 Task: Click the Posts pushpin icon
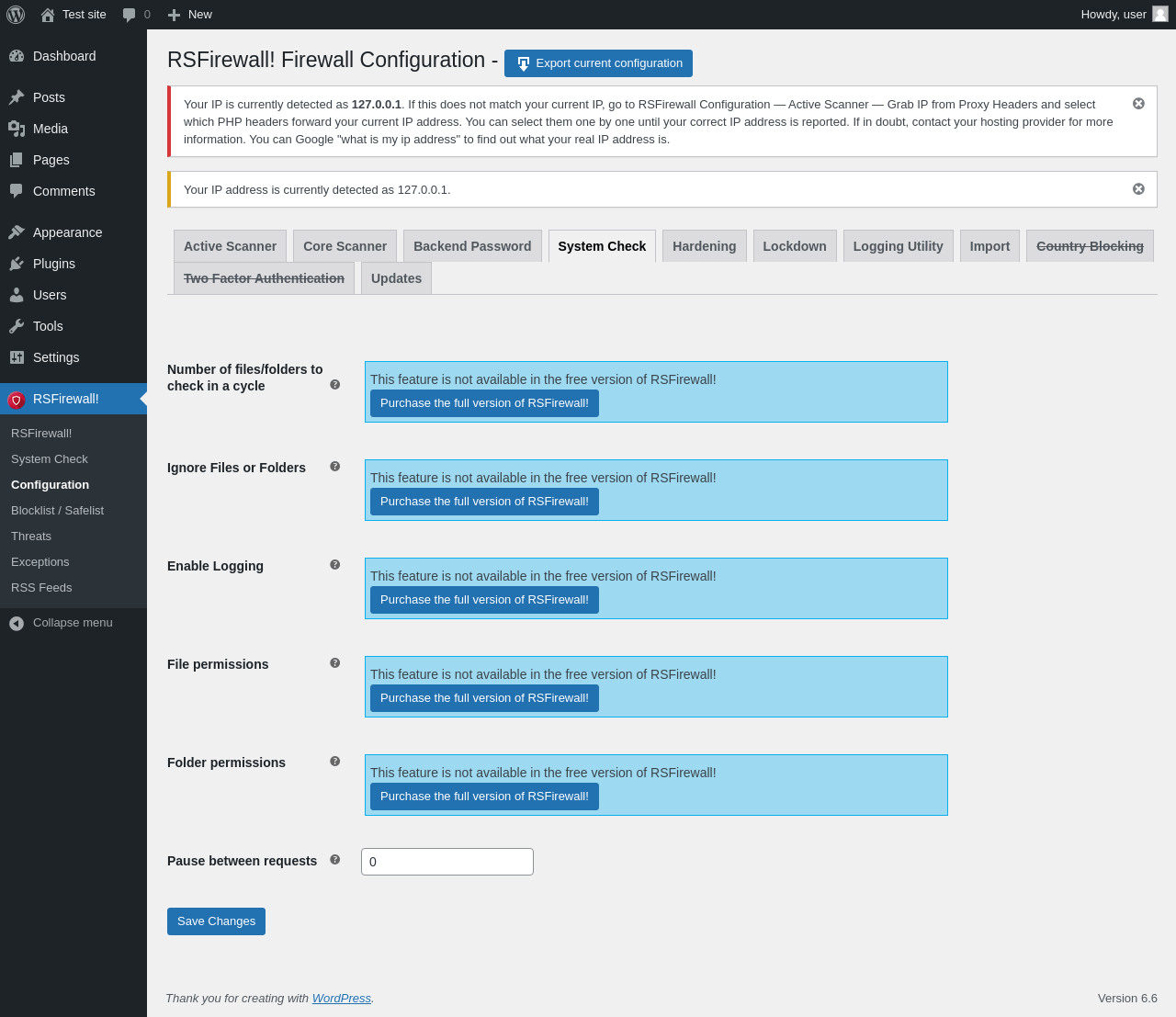(17, 97)
